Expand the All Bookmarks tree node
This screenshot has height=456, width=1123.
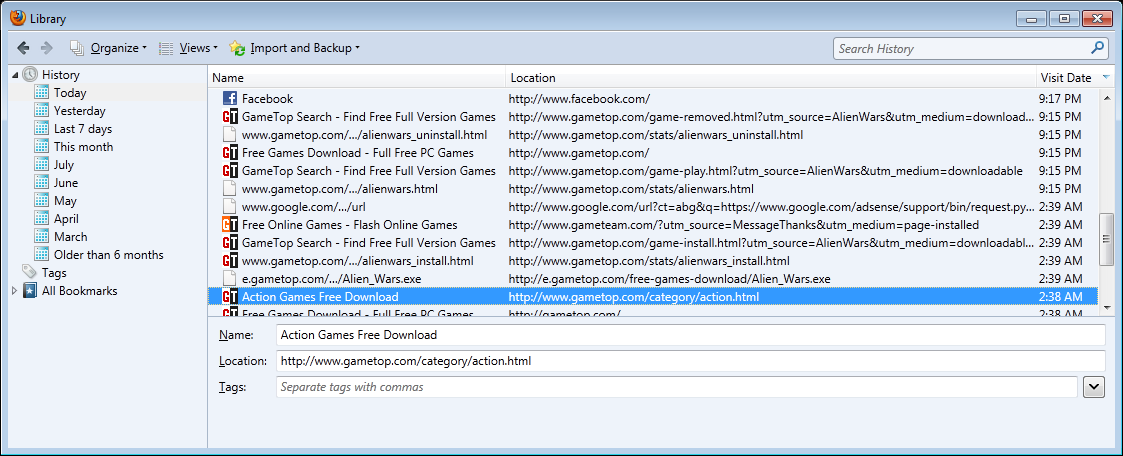coord(15,291)
